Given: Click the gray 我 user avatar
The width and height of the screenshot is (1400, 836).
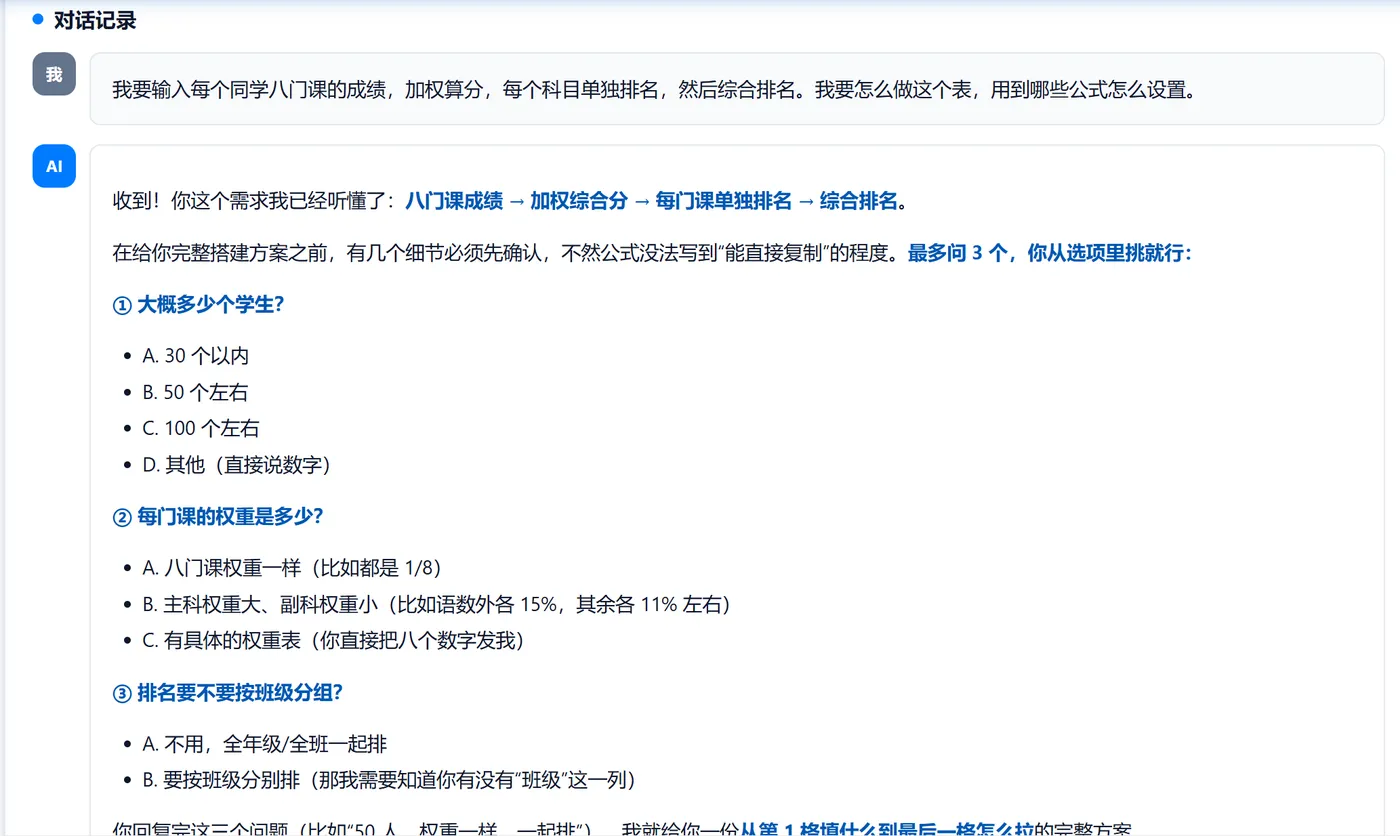Looking at the screenshot, I should pos(54,74).
